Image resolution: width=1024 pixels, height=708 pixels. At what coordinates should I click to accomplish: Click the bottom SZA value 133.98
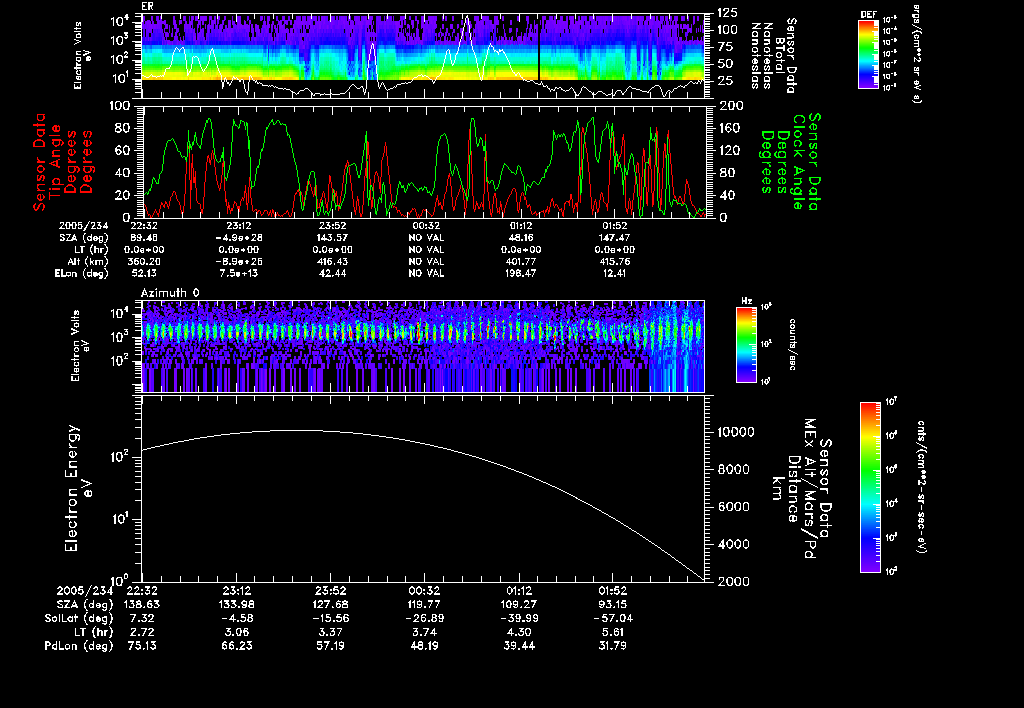pos(236,604)
